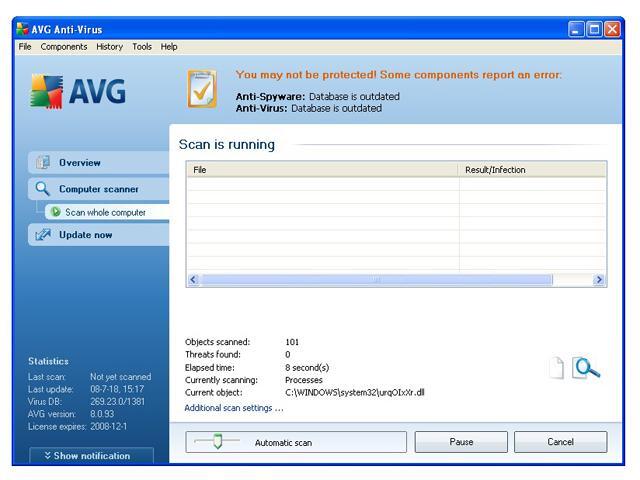Click the current object path urqOIxXr.dll
The image size is (640, 480).
pos(355,392)
